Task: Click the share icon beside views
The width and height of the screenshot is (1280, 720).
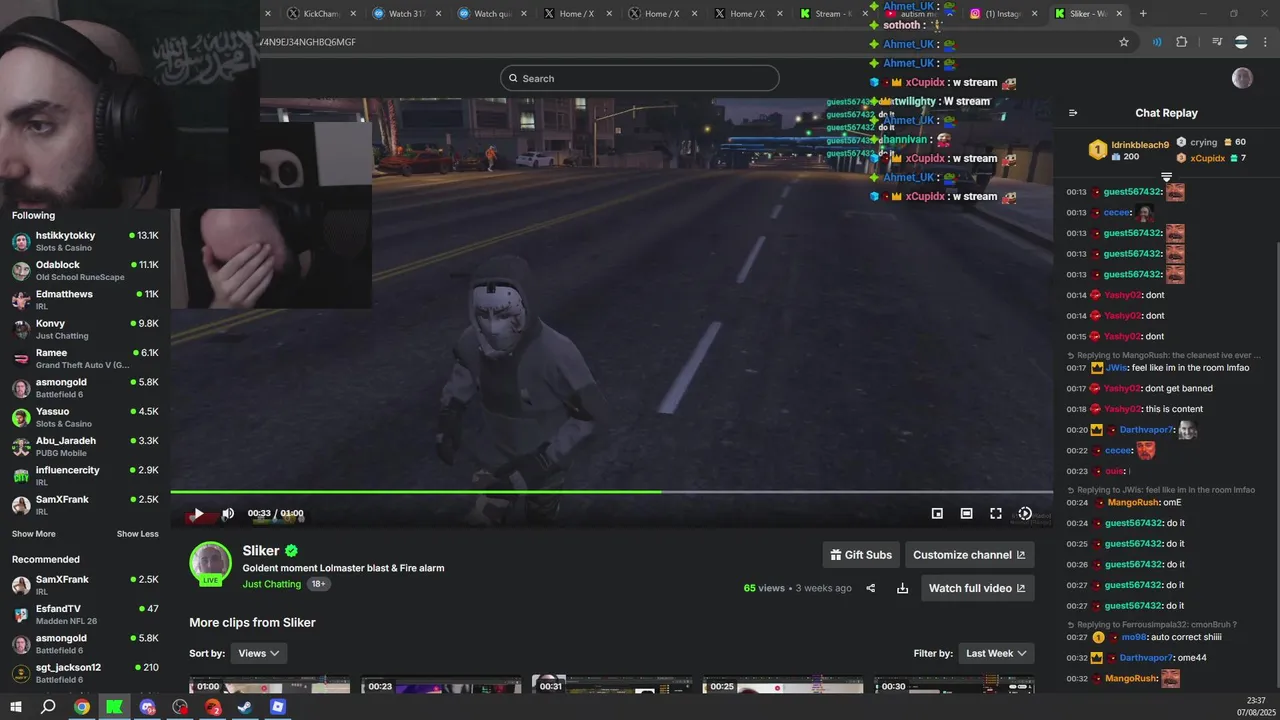Action: [x=870, y=588]
